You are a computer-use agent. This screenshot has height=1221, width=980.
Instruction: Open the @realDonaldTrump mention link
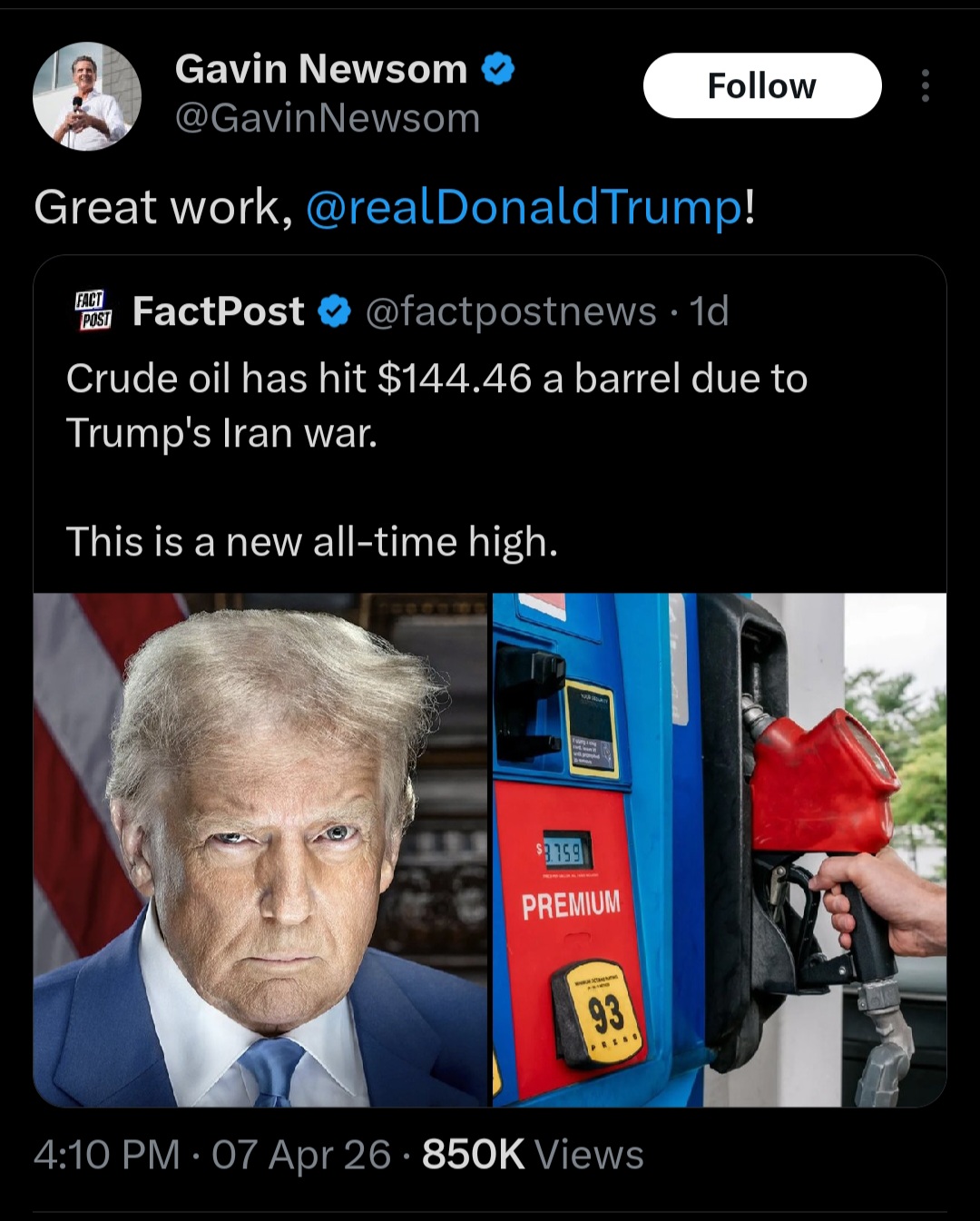pyautogui.click(x=524, y=207)
